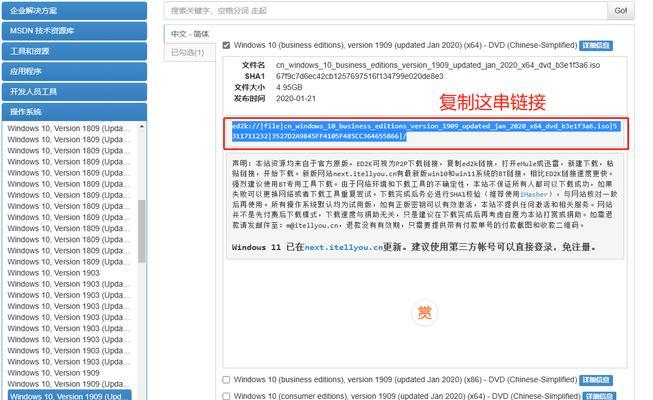Click the sidebar list scroll-up arrow
The image size is (653, 400).
(x=142, y=126)
